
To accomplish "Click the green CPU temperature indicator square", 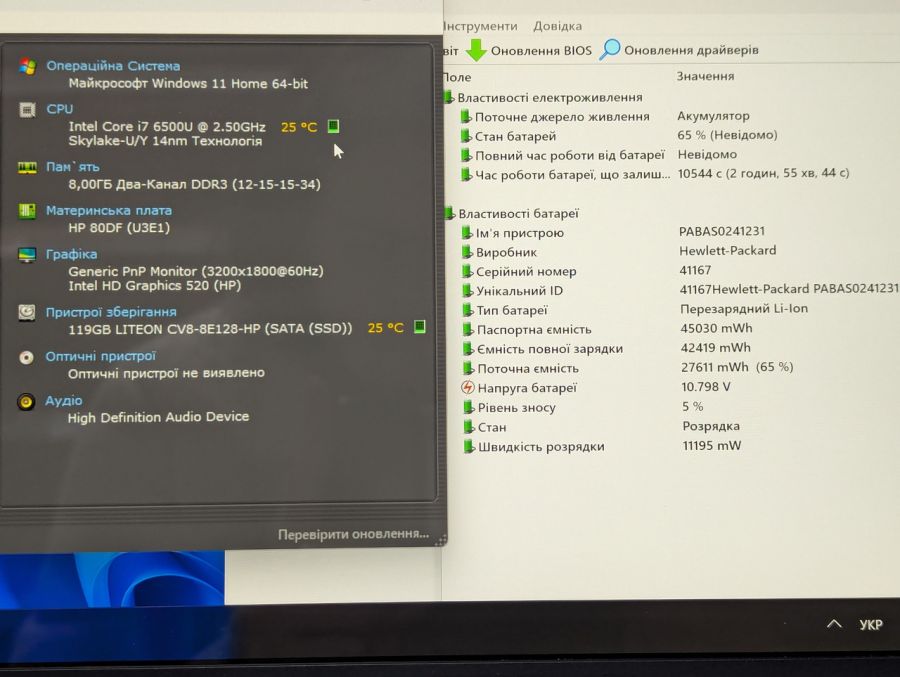I will pyautogui.click(x=333, y=126).
